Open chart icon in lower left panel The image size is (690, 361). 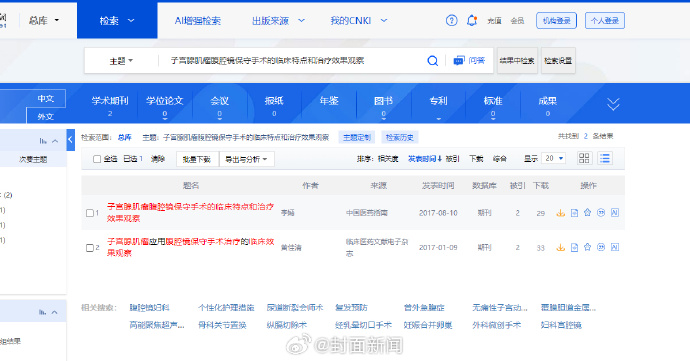pos(42,312)
